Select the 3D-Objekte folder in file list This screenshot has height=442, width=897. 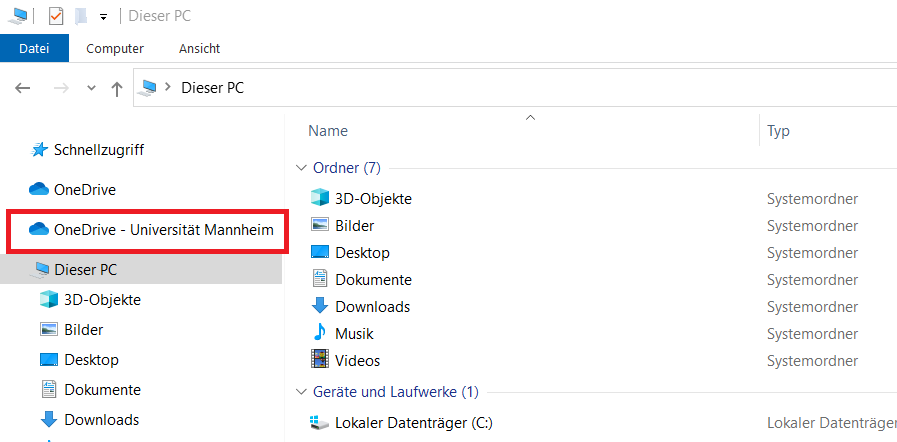(x=373, y=198)
